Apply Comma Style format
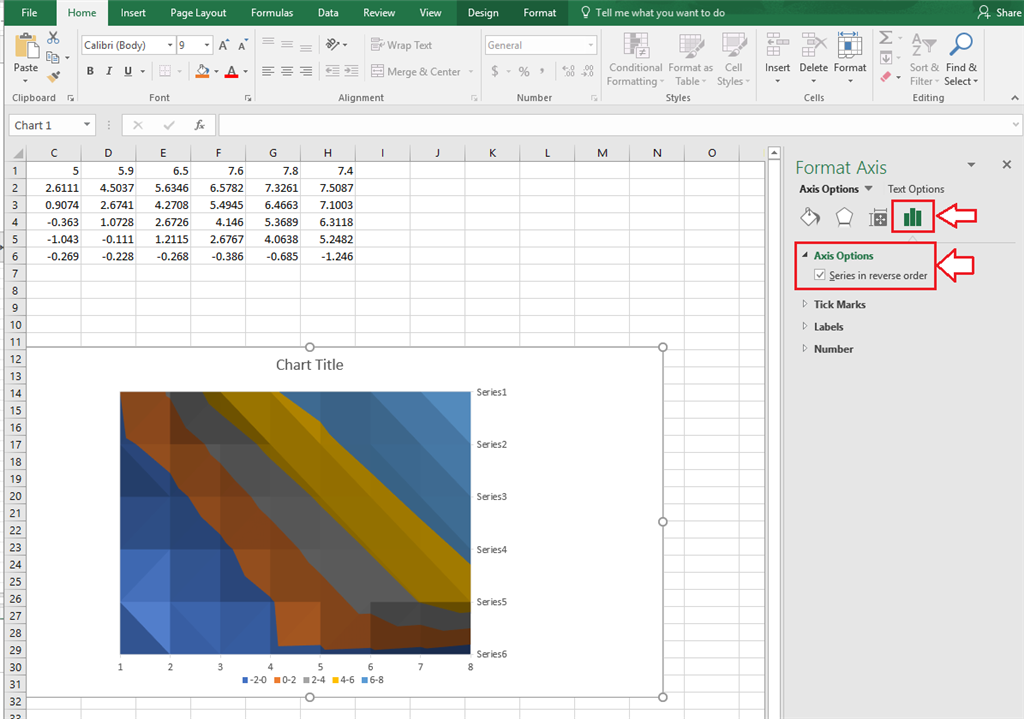 click(x=542, y=71)
